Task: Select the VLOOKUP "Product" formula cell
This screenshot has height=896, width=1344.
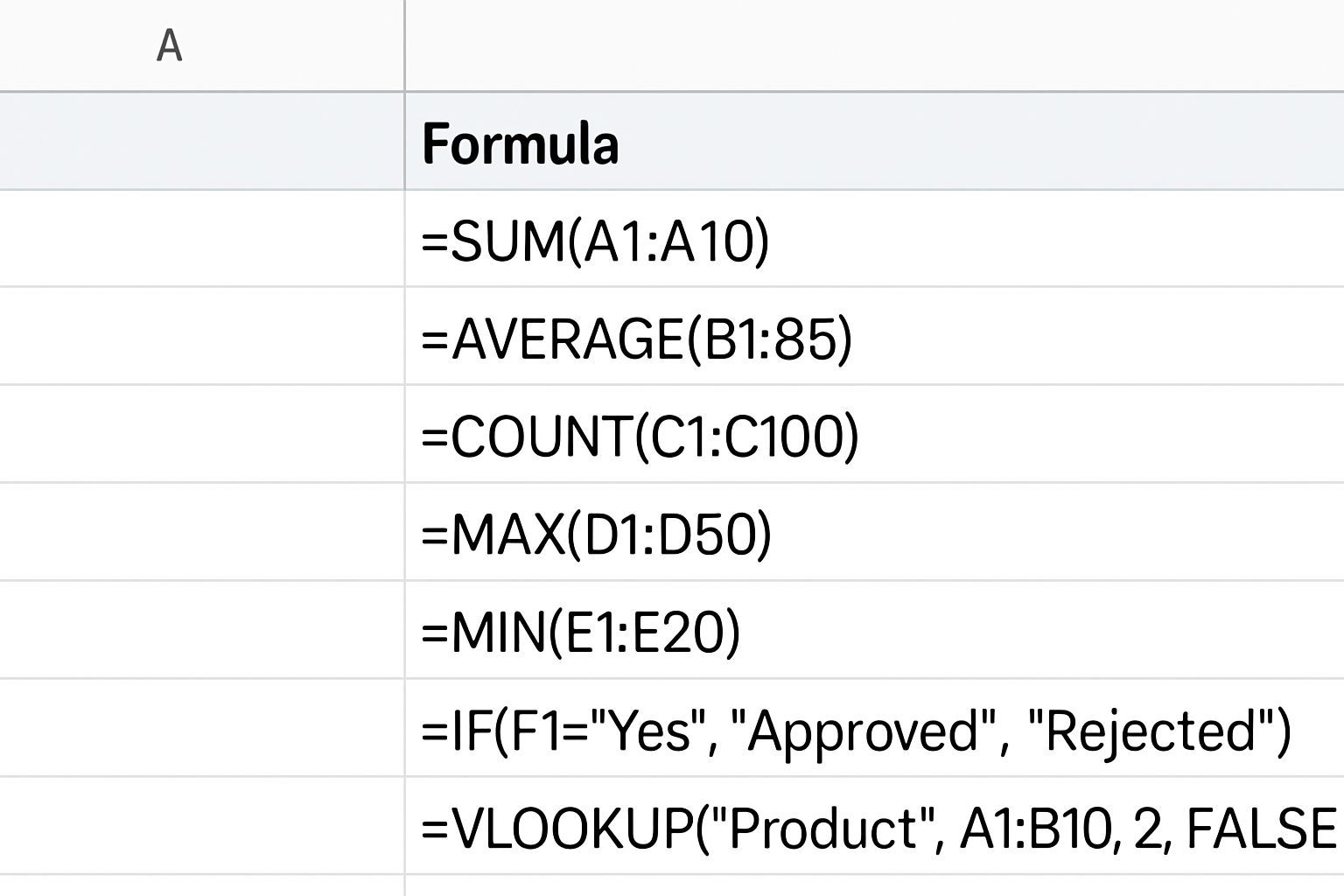Action: coord(875,827)
